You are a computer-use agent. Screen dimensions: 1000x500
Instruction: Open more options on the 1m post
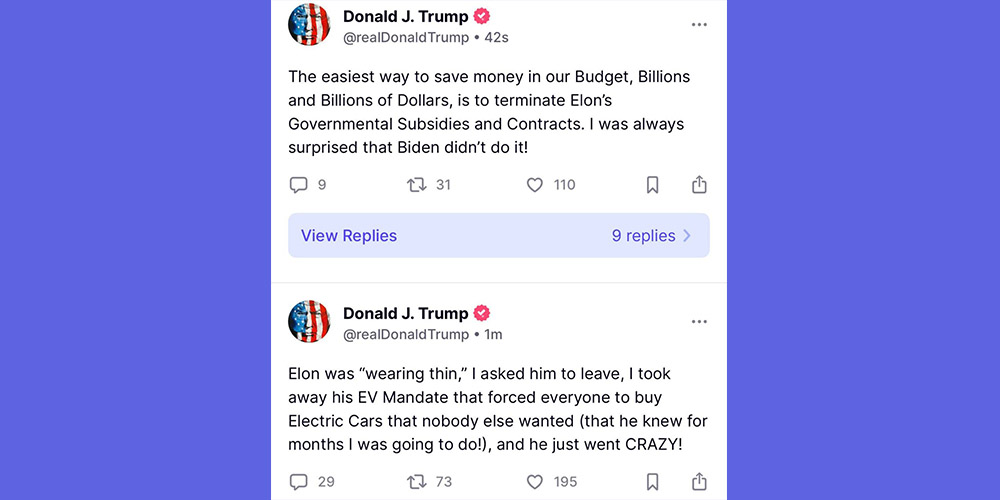(x=699, y=321)
